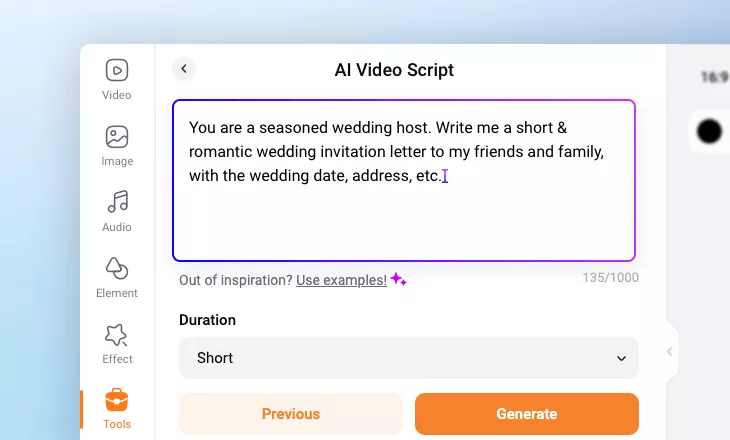Collapse the side panel with edge arrow
730x440 pixels.
pos(670,351)
